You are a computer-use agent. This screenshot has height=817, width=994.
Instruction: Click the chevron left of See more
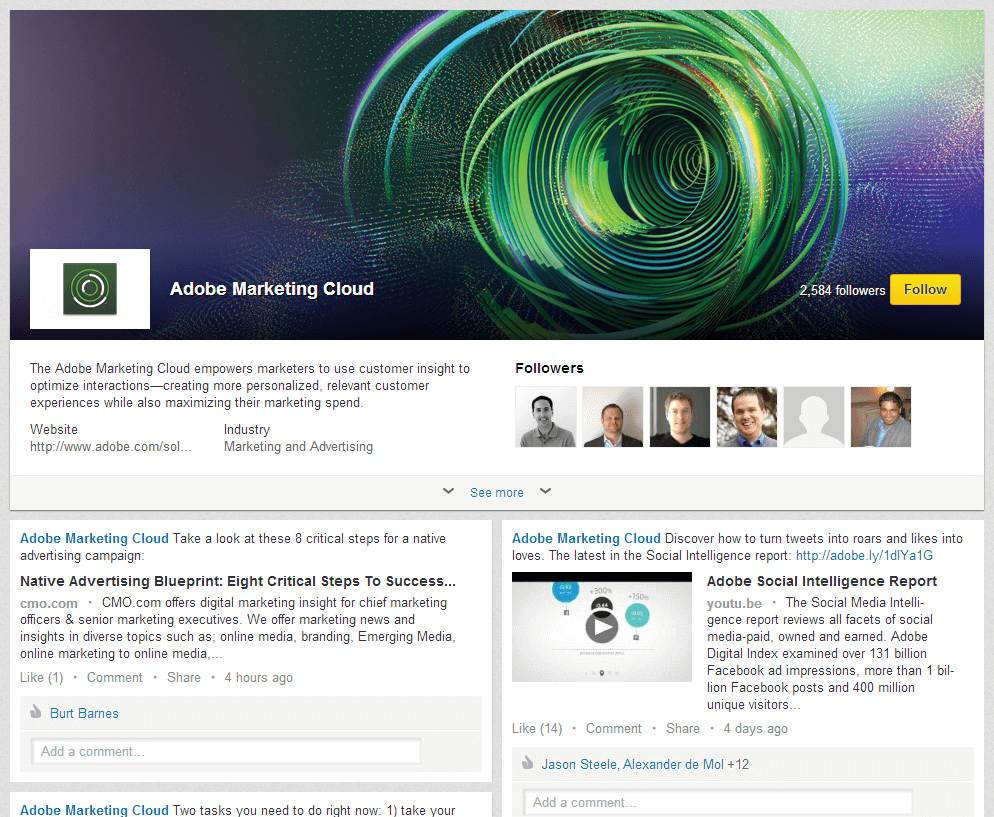click(x=449, y=491)
